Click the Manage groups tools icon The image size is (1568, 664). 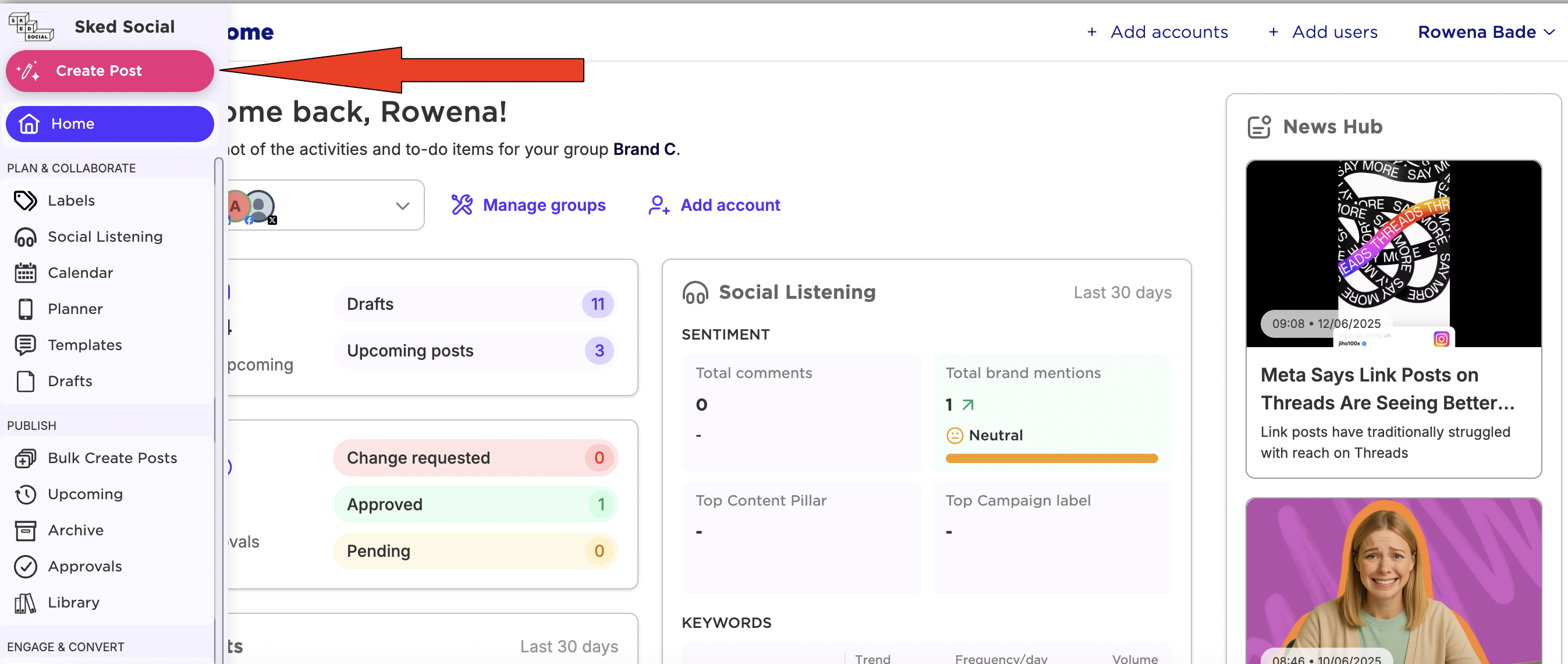462,205
